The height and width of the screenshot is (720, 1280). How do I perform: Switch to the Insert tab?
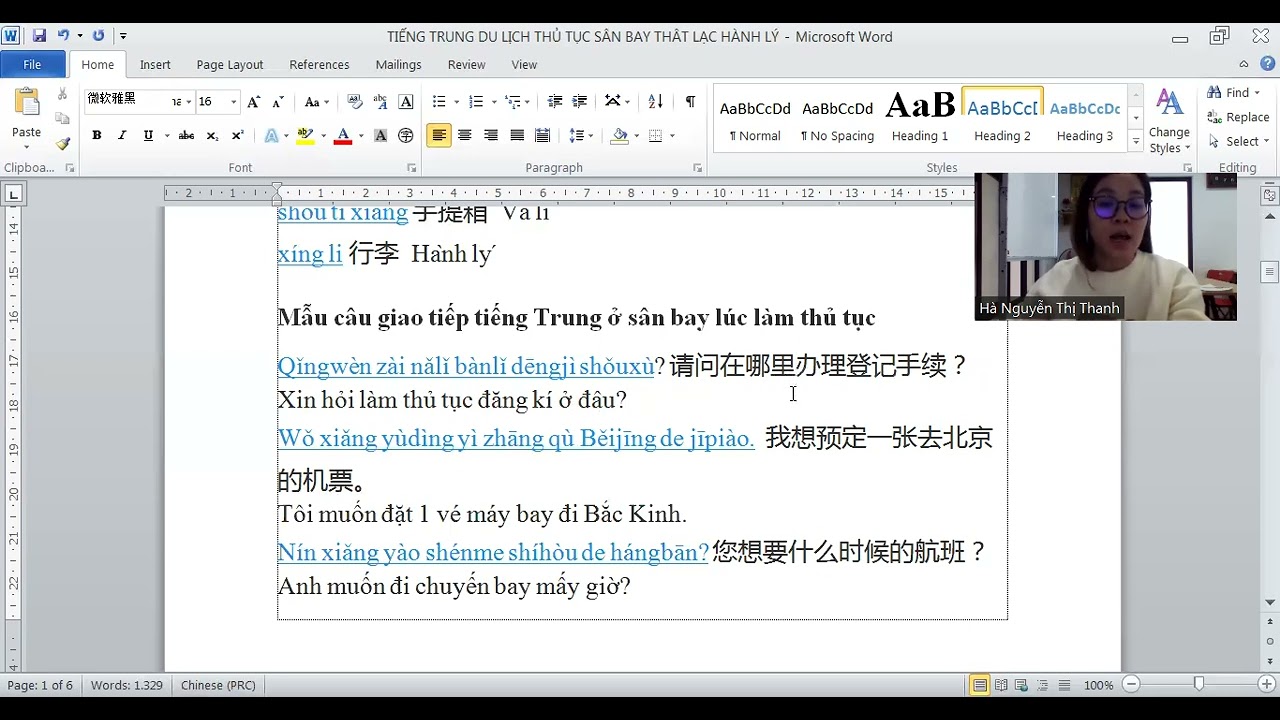click(155, 65)
